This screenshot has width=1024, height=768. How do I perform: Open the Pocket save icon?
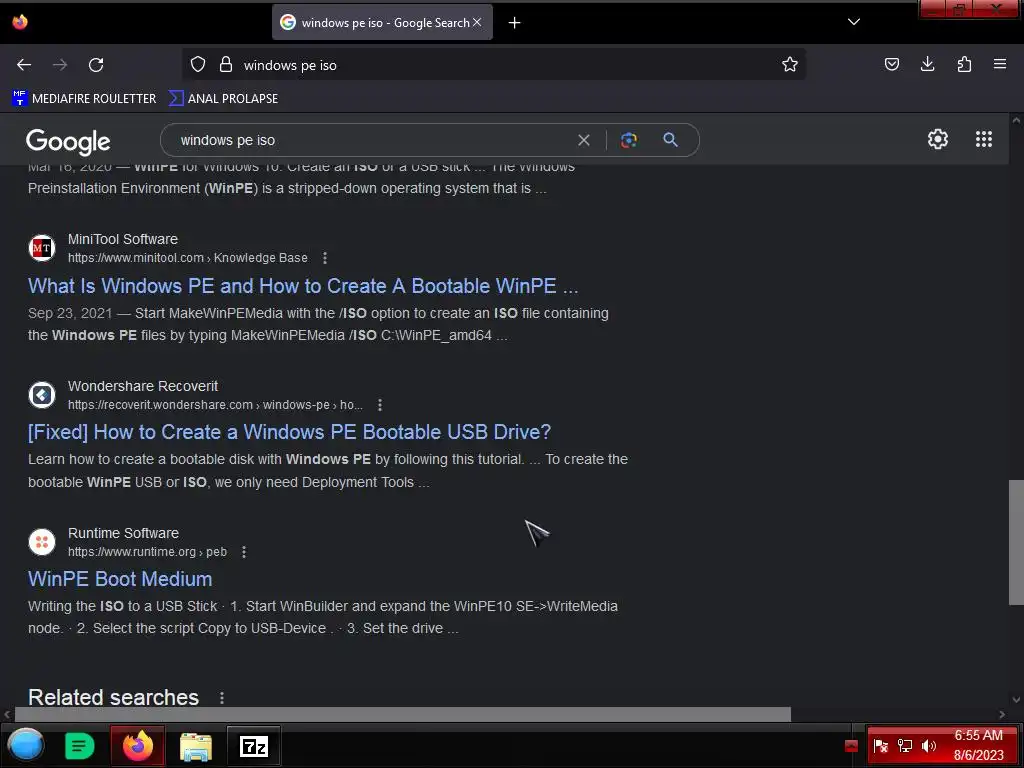pos(891,64)
